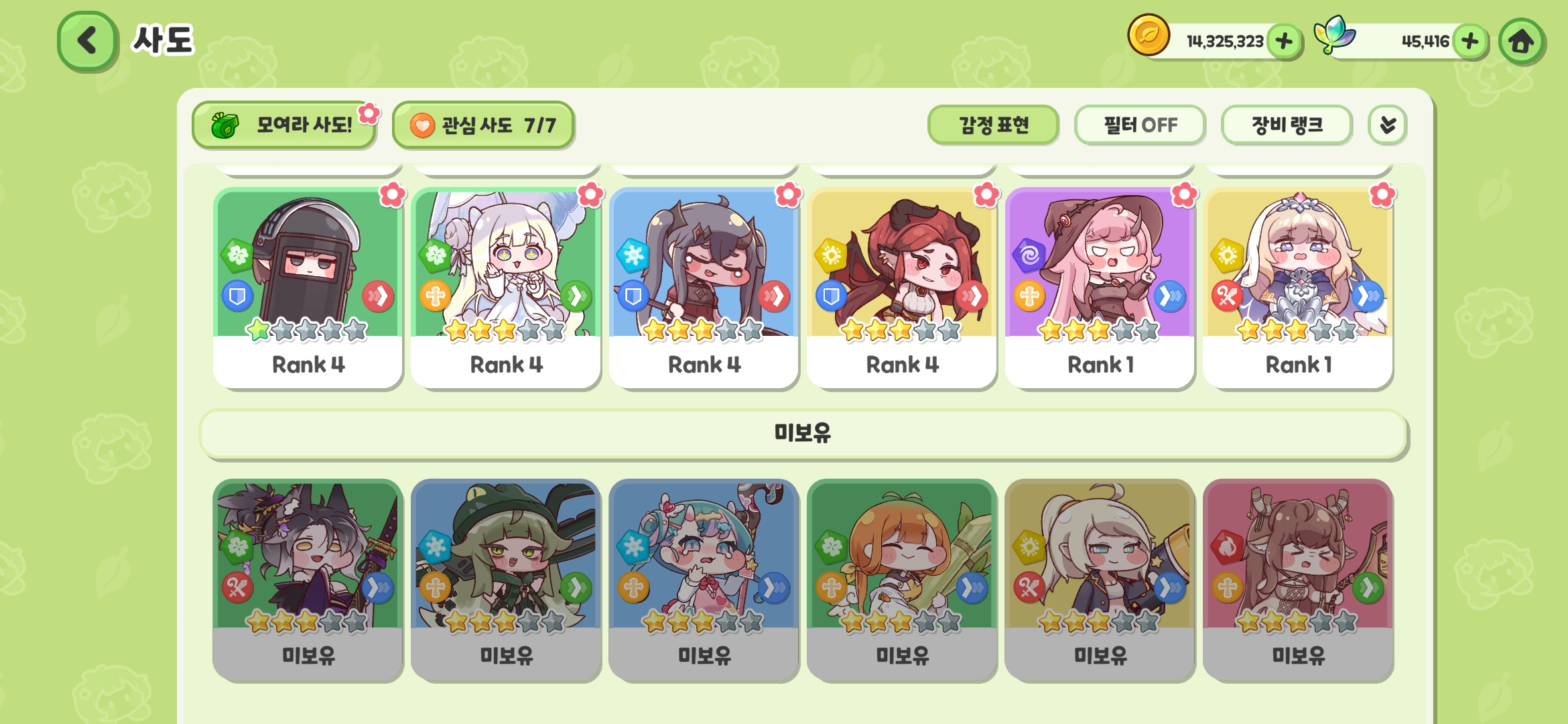Open the 모여라 사도! menu
Screen dimensions: 1568x724
point(283,125)
